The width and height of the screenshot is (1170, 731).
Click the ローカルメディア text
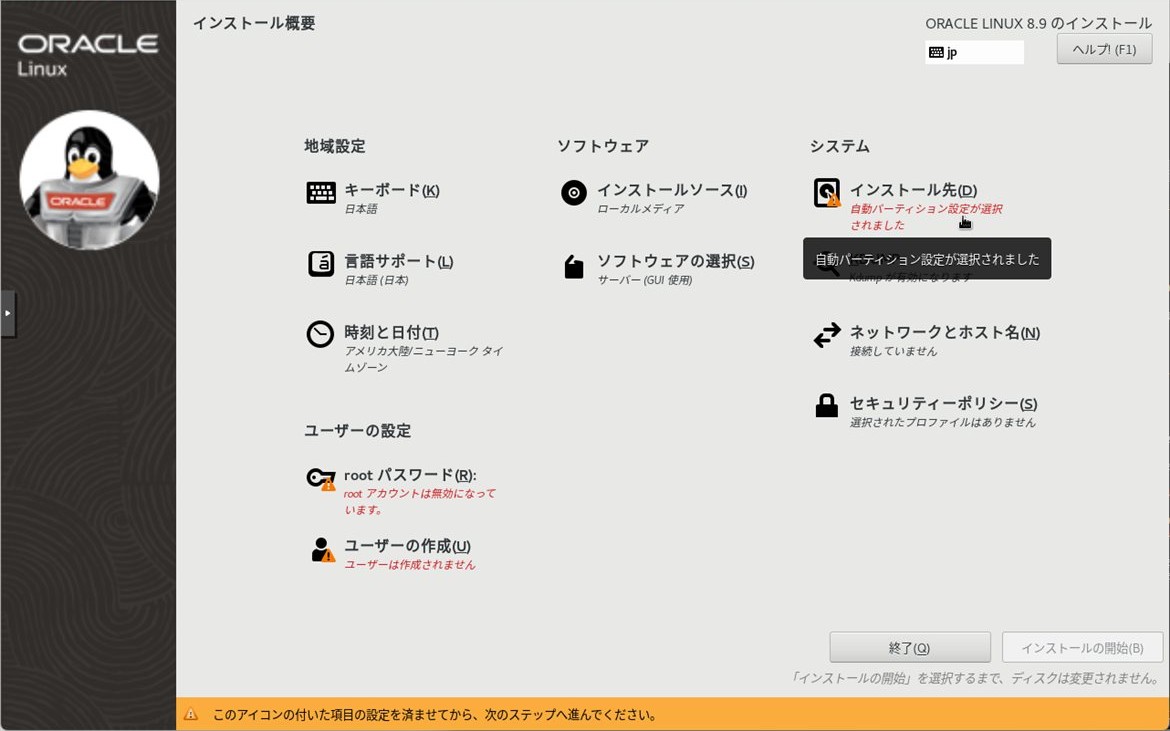(x=640, y=209)
